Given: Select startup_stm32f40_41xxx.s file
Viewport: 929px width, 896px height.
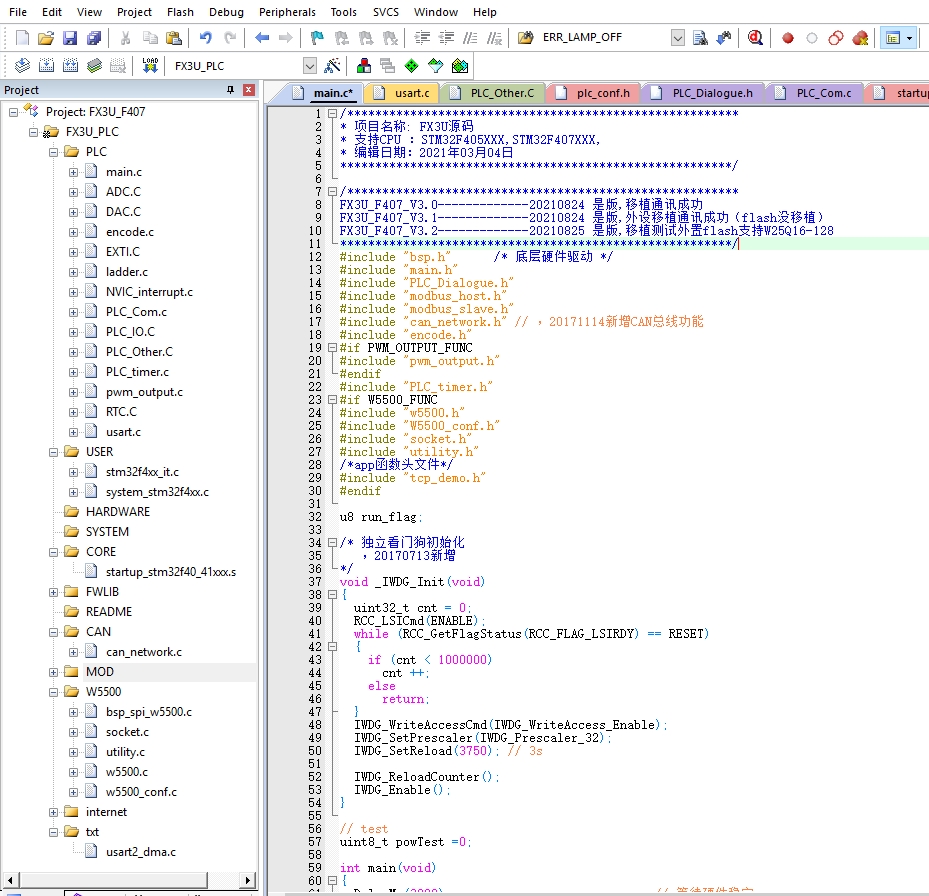Looking at the screenshot, I should [171, 572].
